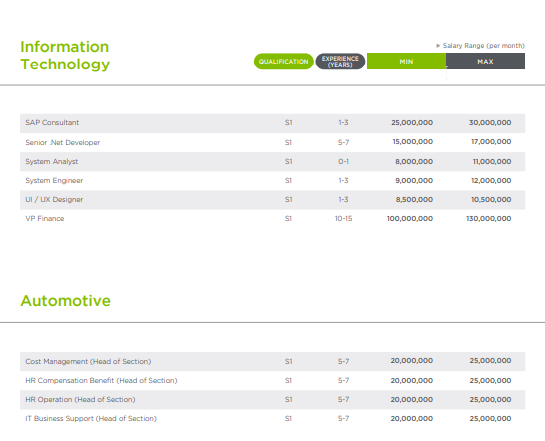Click the Senior .Net Developer job title
The width and height of the screenshot is (545, 441).
click(x=63, y=142)
